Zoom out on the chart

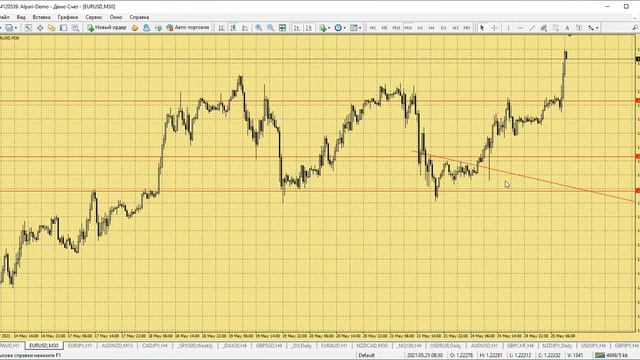(x=270, y=27)
